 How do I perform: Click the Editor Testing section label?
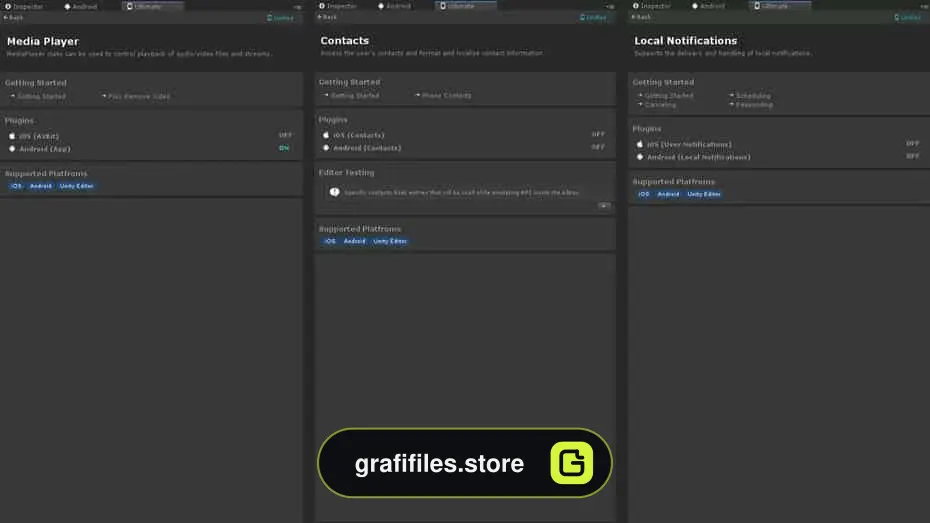click(346, 173)
